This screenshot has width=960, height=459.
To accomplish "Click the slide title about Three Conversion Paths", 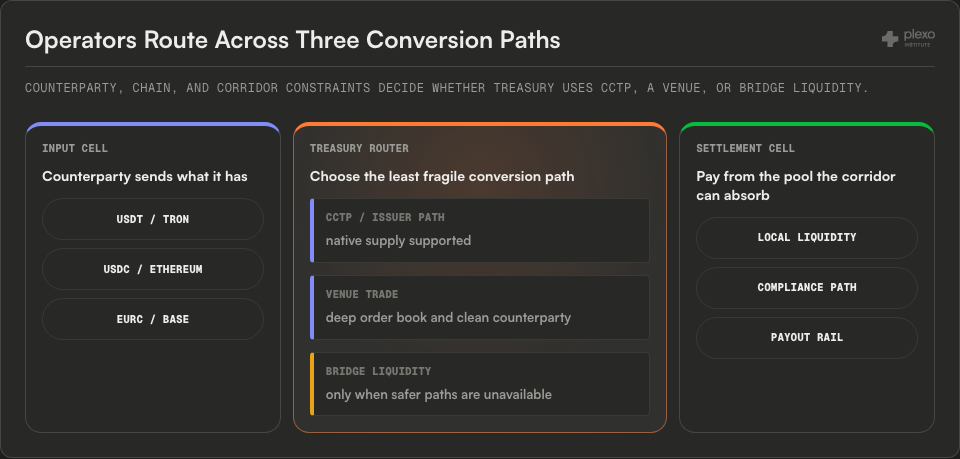I will pos(293,40).
